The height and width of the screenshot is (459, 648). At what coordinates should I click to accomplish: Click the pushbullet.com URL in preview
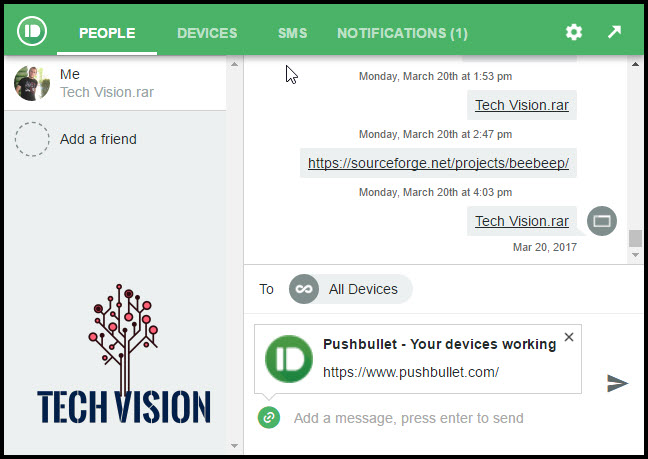[411, 372]
